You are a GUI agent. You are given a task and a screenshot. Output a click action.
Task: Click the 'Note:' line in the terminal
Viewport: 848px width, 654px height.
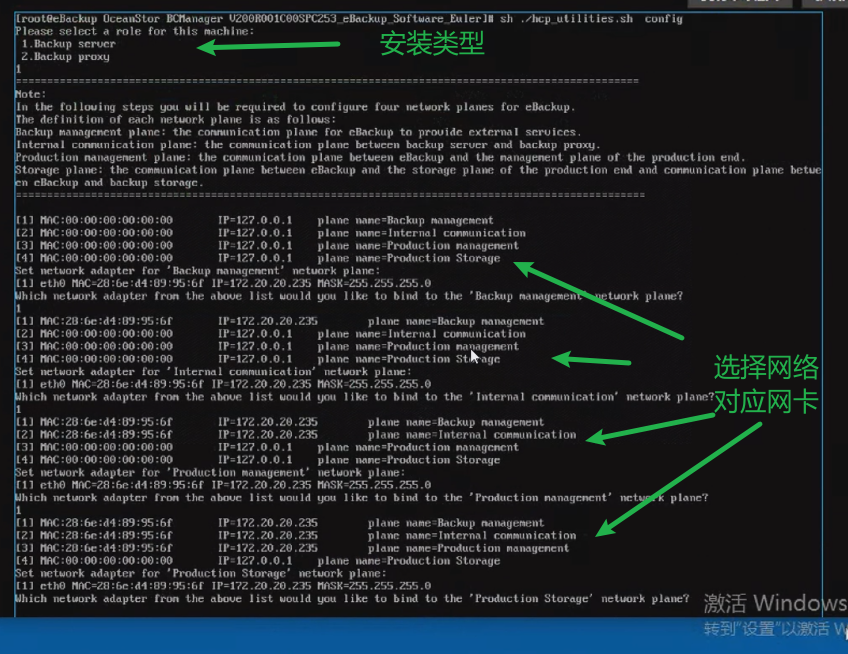30,94
